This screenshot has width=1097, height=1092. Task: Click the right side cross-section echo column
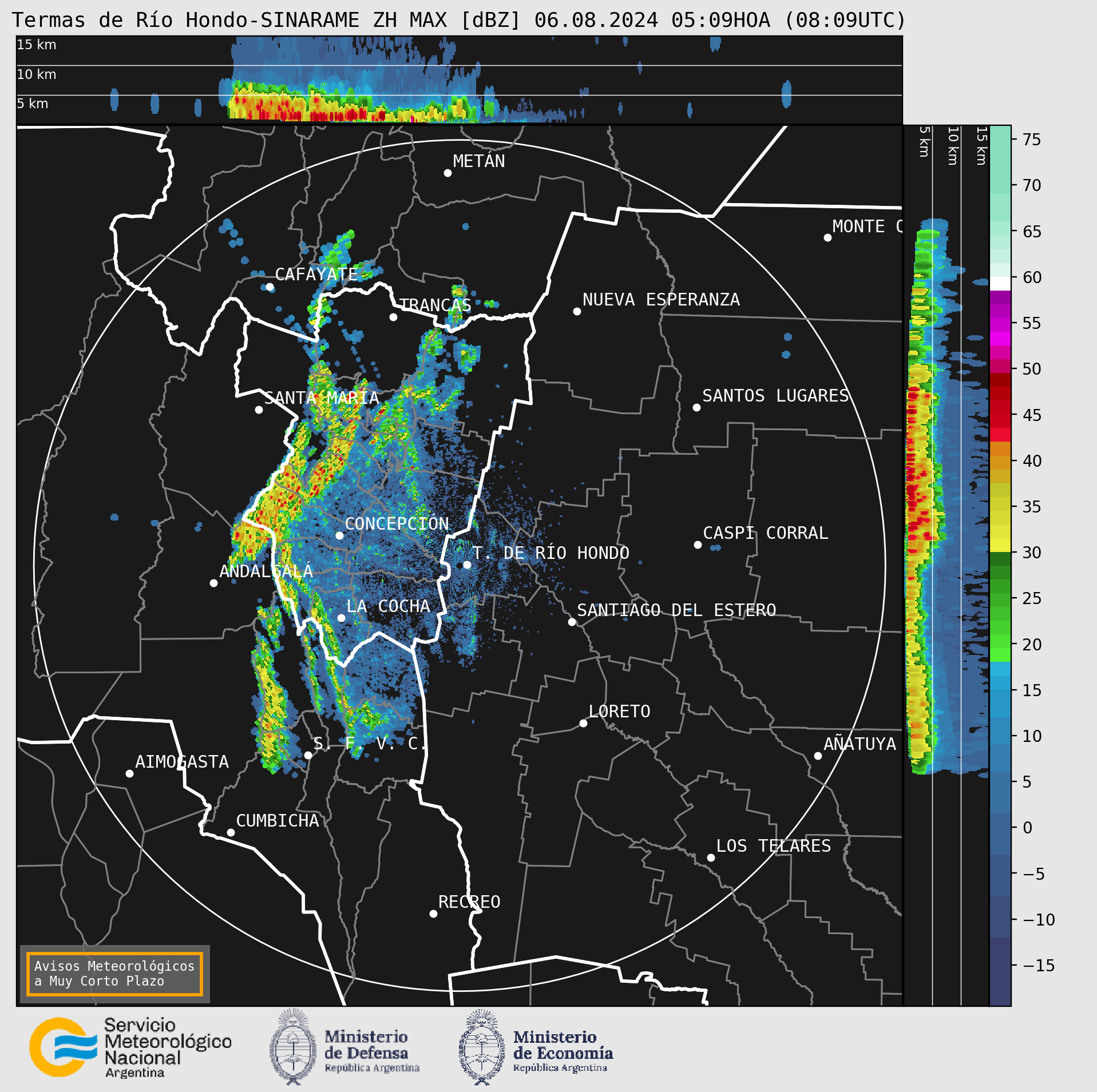pos(947,497)
